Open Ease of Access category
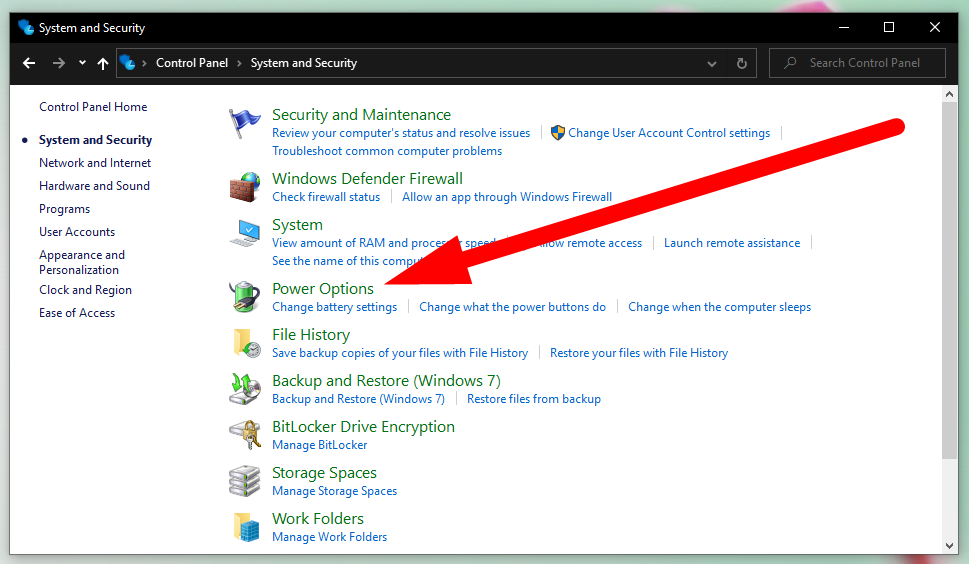Screen dimensions: 969x564 tap(77, 313)
